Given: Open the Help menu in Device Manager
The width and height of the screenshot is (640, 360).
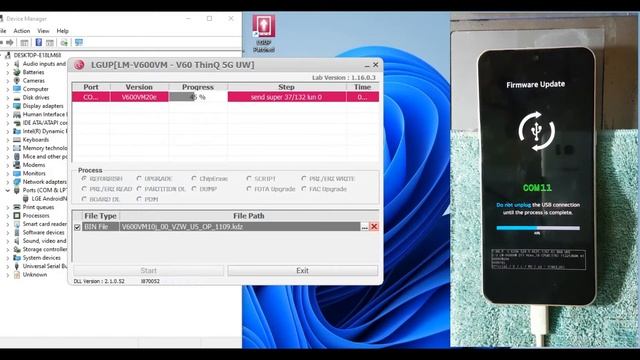Looking at the screenshot, I should click(x=62, y=31).
